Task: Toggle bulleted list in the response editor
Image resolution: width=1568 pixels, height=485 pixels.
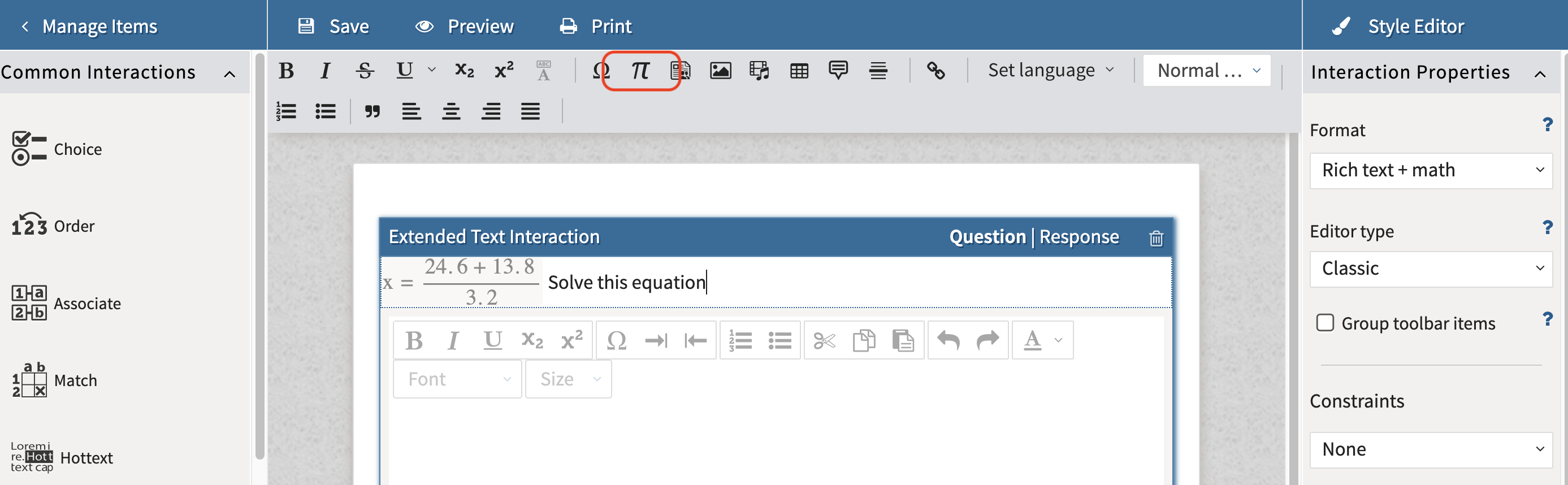Action: tap(779, 340)
